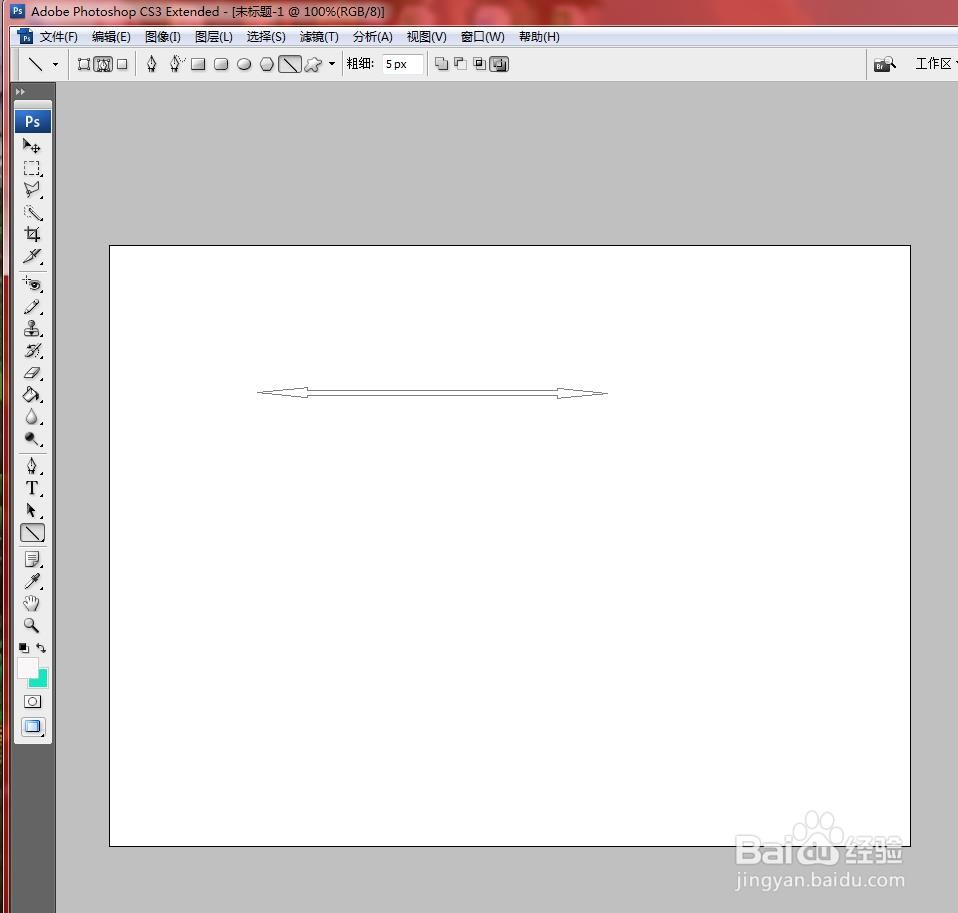Toggle Quick Mask mode
Viewport: 958px width, 913px height.
point(32,702)
